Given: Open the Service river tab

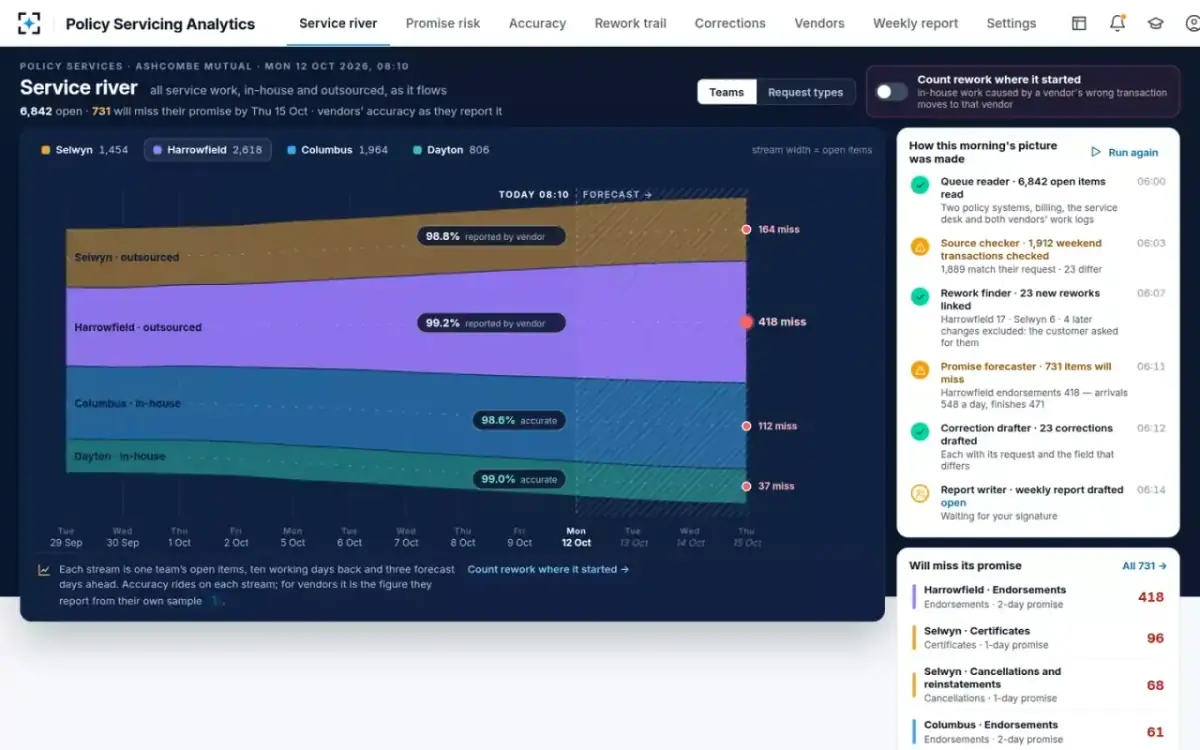Looking at the screenshot, I should [338, 23].
